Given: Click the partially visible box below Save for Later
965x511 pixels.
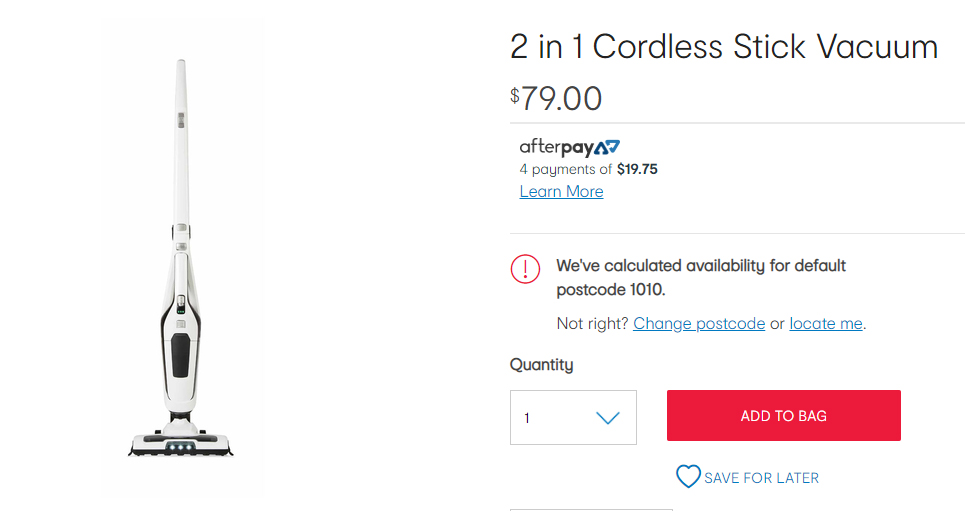Looking at the screenshot, I should (x=591, y=510).
